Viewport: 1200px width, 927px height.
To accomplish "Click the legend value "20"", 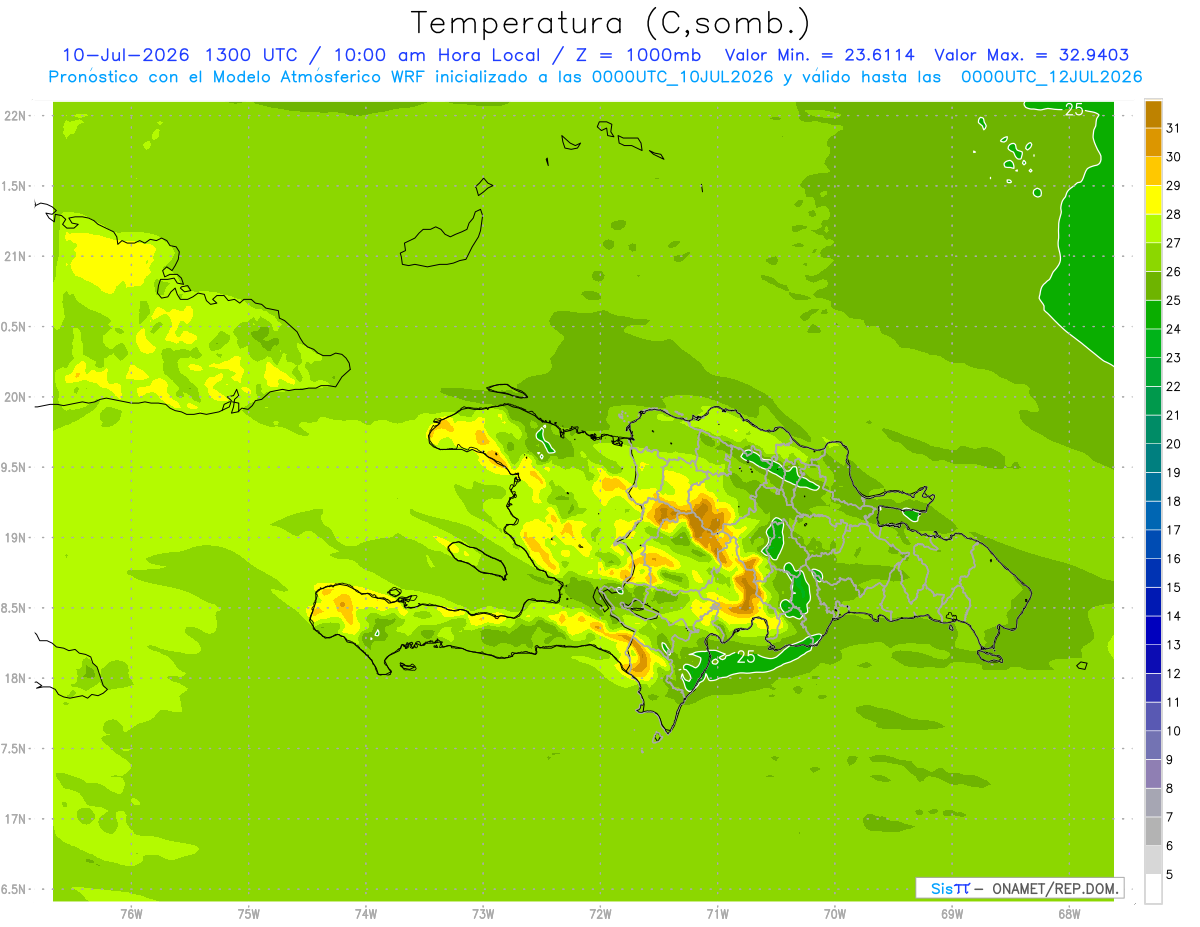I will point(1174,444).
